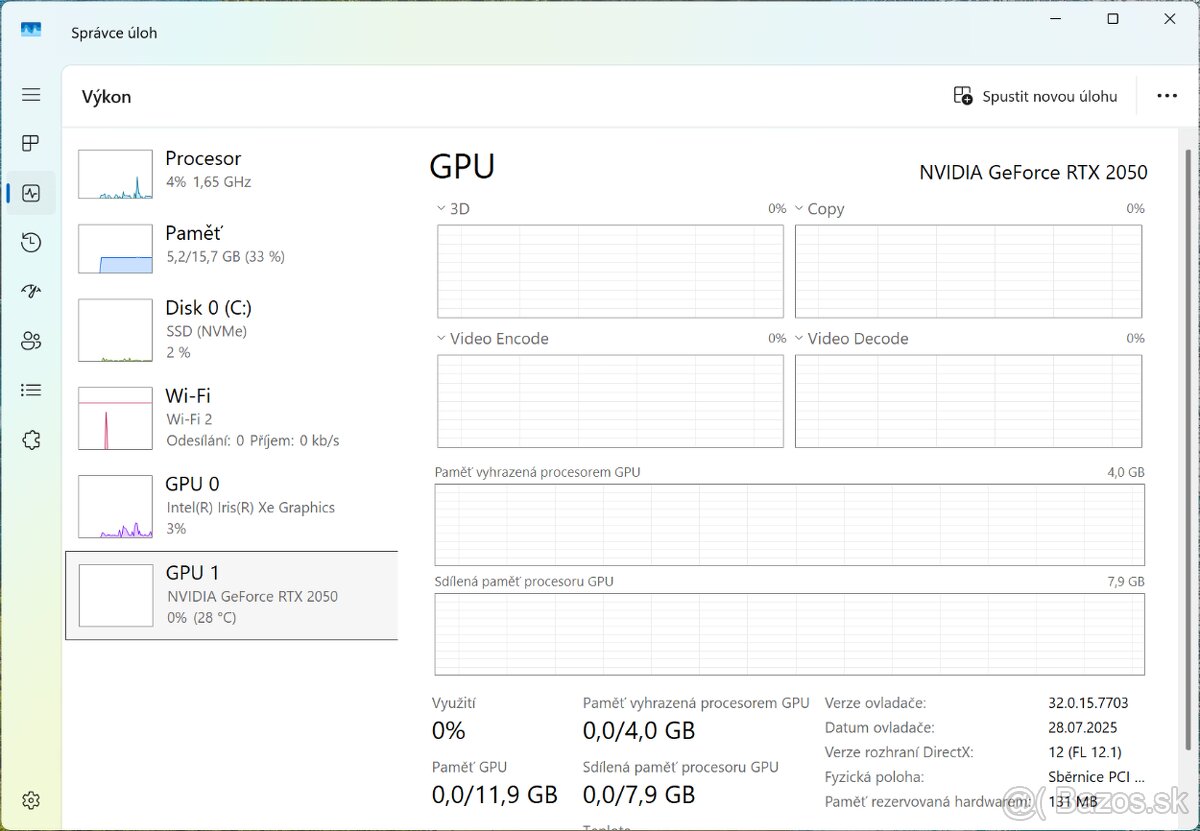
Task: Select the Wi-Fi graph thumbnail
Action: tap(115, 418)
